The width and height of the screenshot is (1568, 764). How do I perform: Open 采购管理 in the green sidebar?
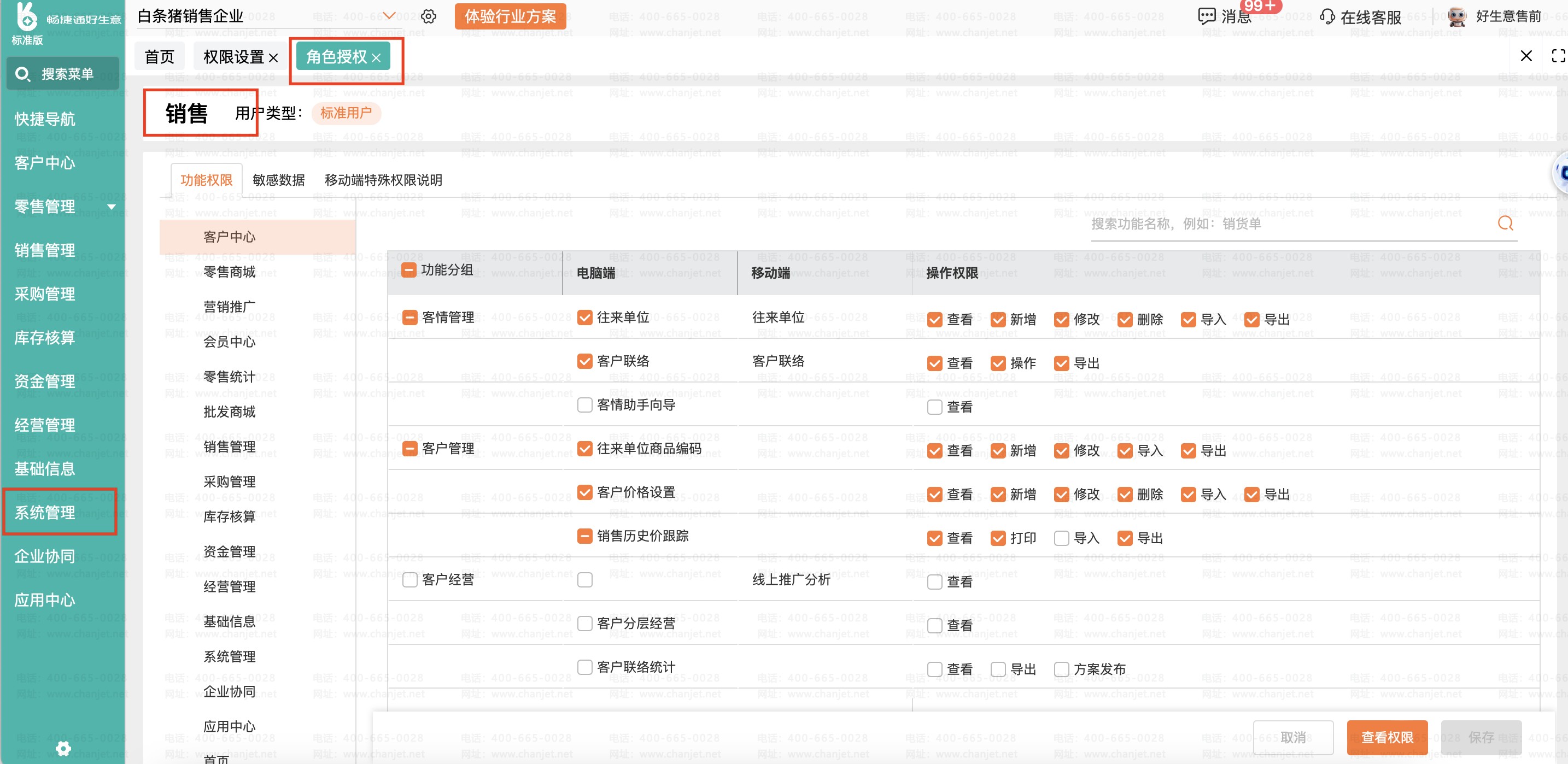coord(44,294)
